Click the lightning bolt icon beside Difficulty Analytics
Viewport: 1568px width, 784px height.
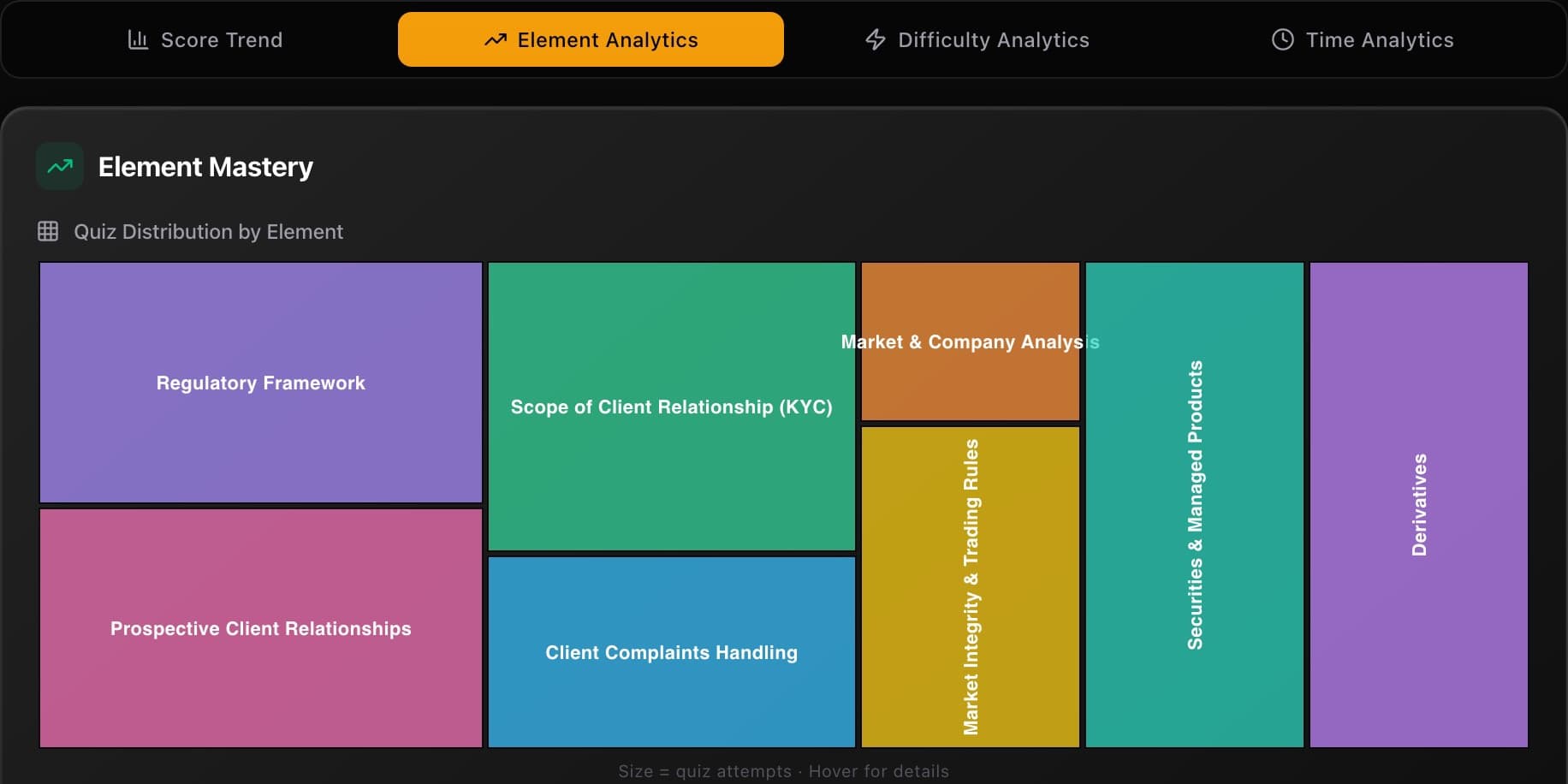[x=874, y=39]
